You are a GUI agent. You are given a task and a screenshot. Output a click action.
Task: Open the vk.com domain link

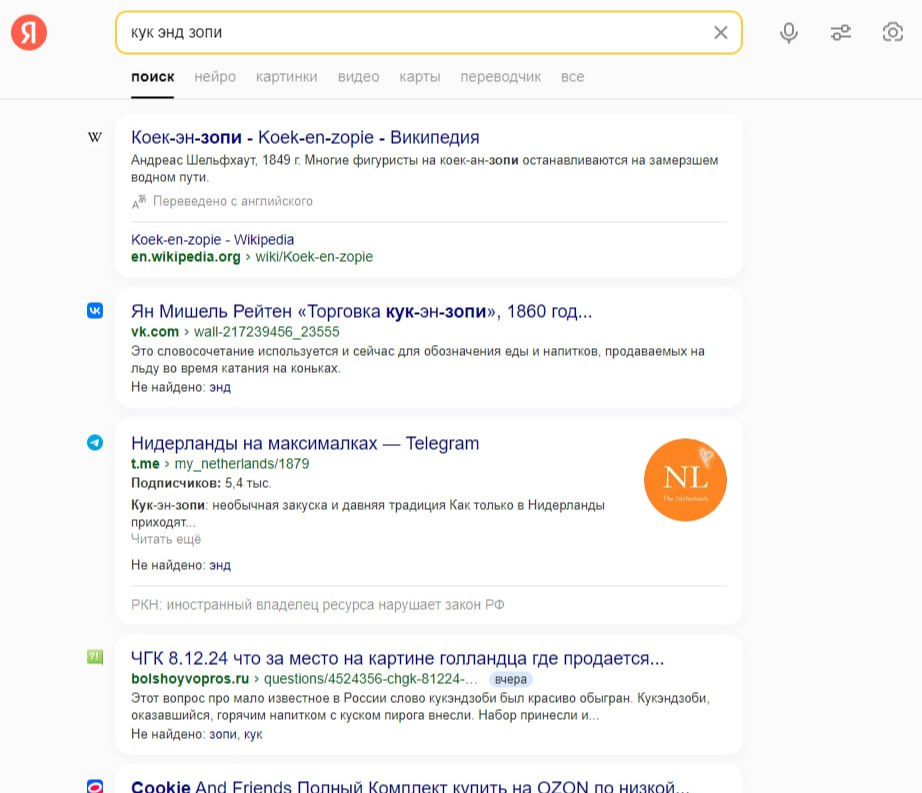tap(155, 332)
